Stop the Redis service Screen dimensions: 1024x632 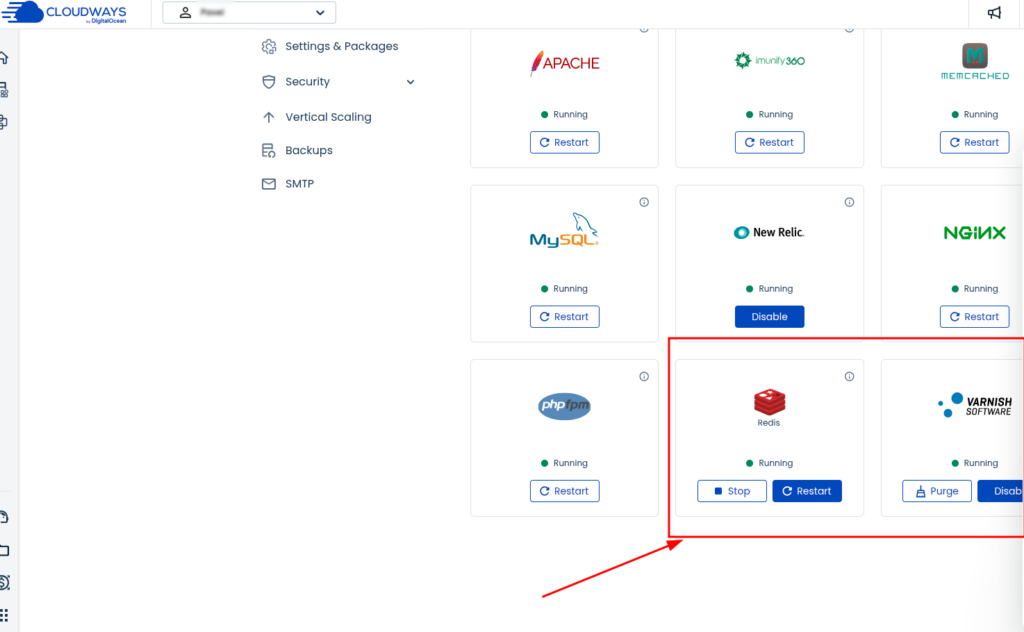pos(731,491)
